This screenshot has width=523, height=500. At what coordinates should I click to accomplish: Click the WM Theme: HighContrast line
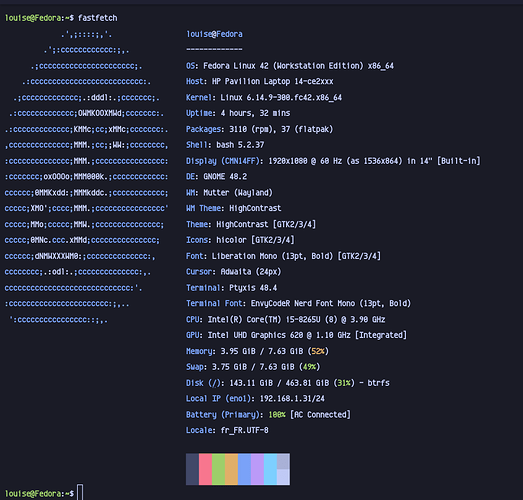point(233,208)
